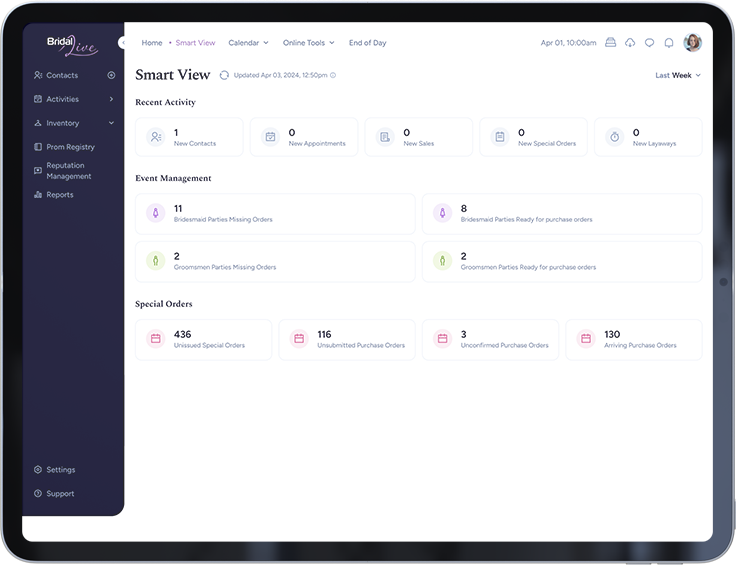Click the Contacts people icon in sidebar
Image resolution: width=736 pixels, height=565 pixels.
click(x=38, y=75)
